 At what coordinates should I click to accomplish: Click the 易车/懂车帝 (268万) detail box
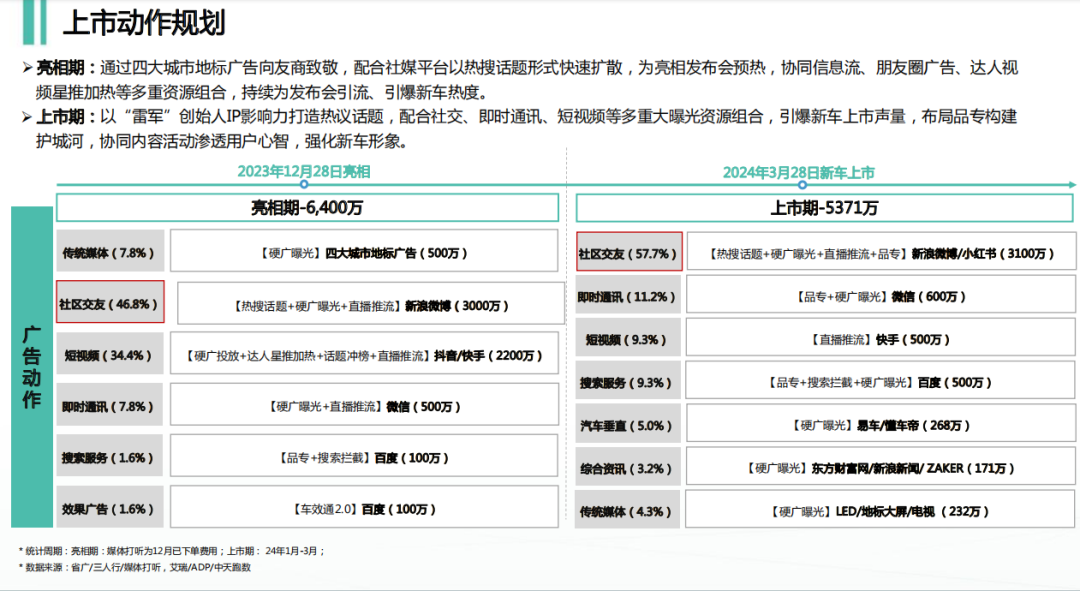point(880,425)
